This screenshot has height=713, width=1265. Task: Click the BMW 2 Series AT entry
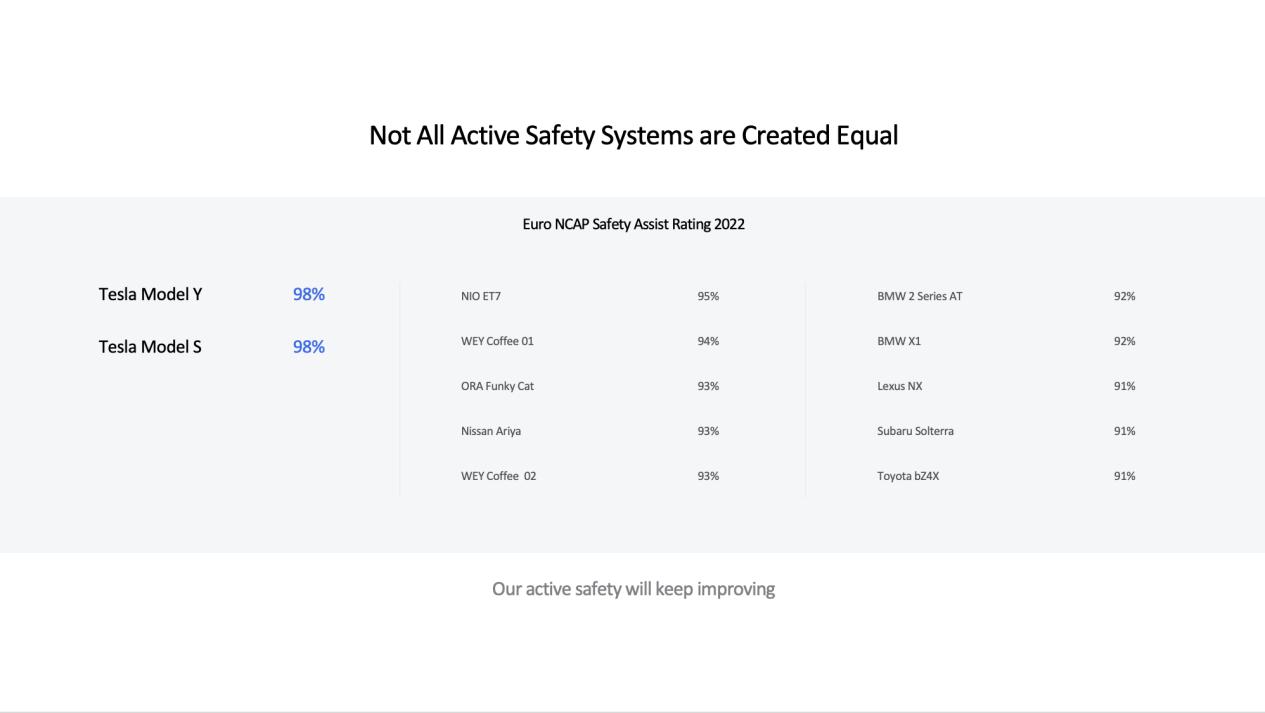pyautogui.click(x=920, y=296)
